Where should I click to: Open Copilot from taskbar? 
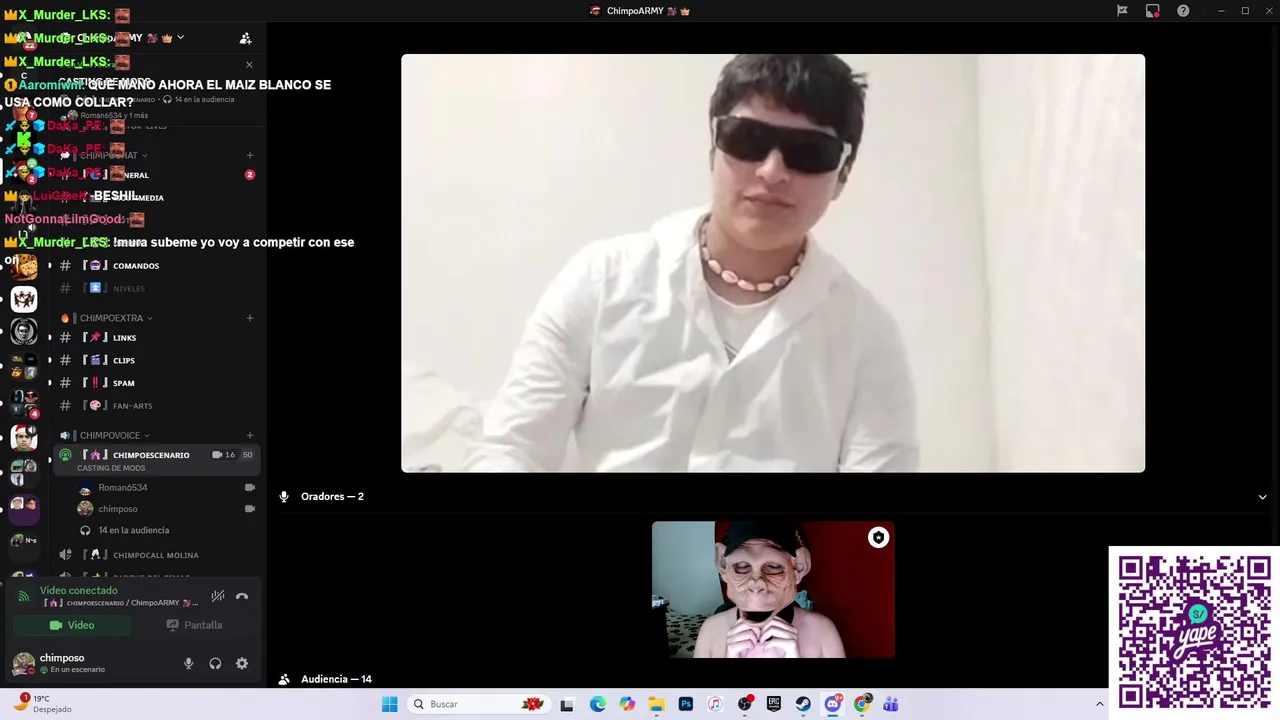click(x=627, y=705)
